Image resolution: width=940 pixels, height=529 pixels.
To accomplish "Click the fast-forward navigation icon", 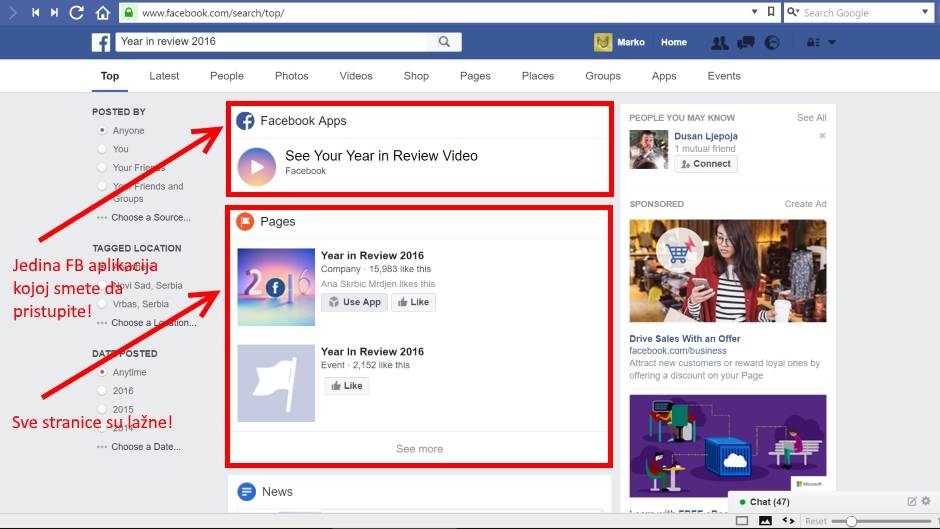I will pos(55,12).
